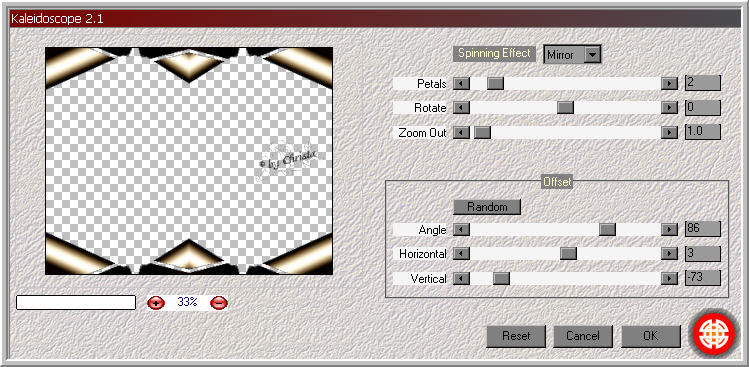749x367 pixels.
Task: Confirm with the OK button
Action: [651, 336]
